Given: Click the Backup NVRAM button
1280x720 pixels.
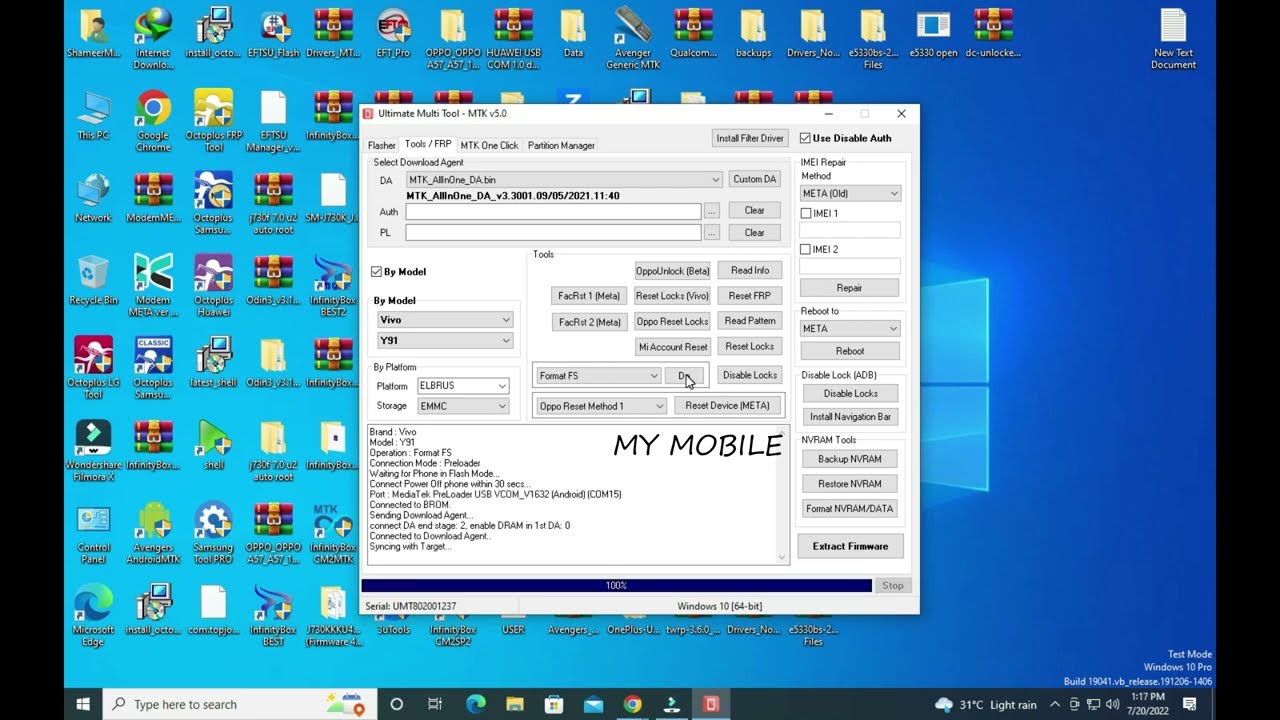Looking at the screenshot, I should [850, 459].
